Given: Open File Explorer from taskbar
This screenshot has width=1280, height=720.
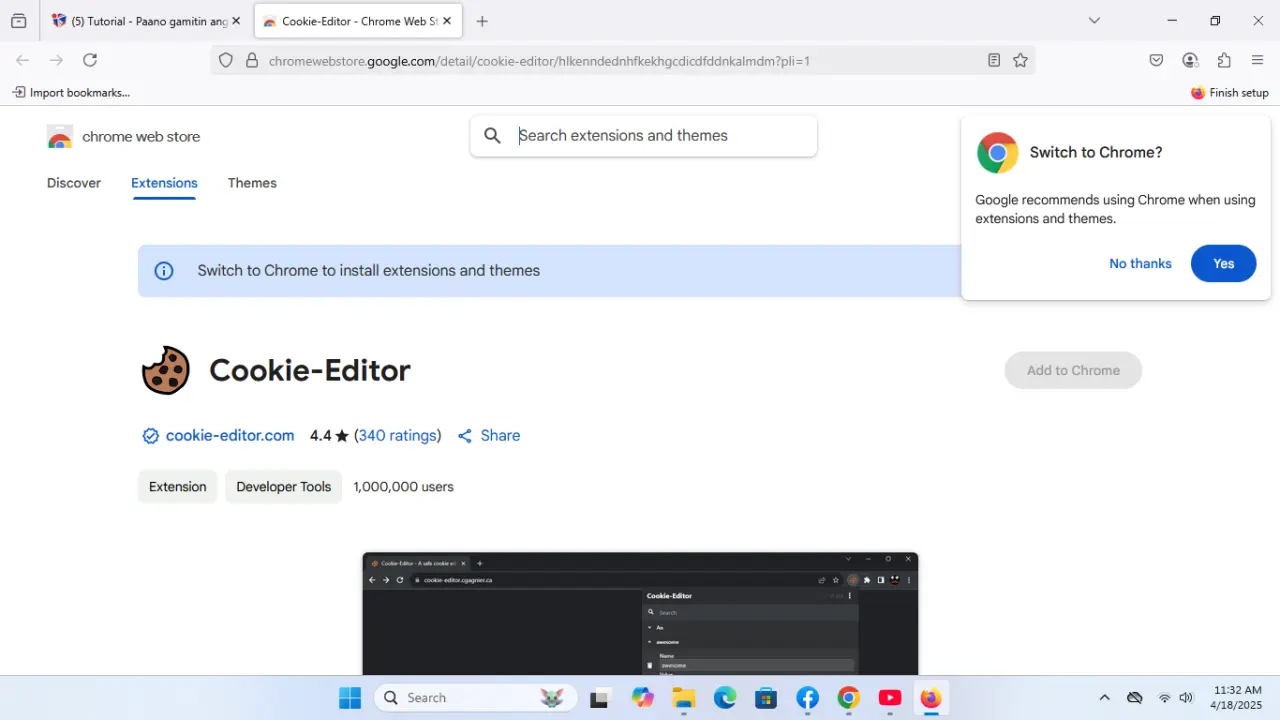Looking at the screenshot, I should pyautogui.click(x=684, y=698).
